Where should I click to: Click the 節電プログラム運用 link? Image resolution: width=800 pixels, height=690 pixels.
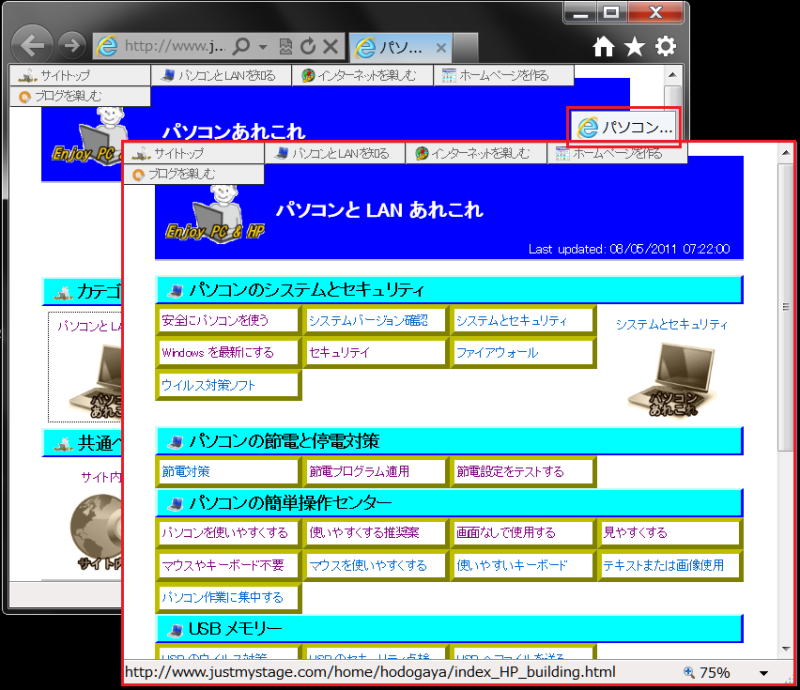tap(359, 471)
